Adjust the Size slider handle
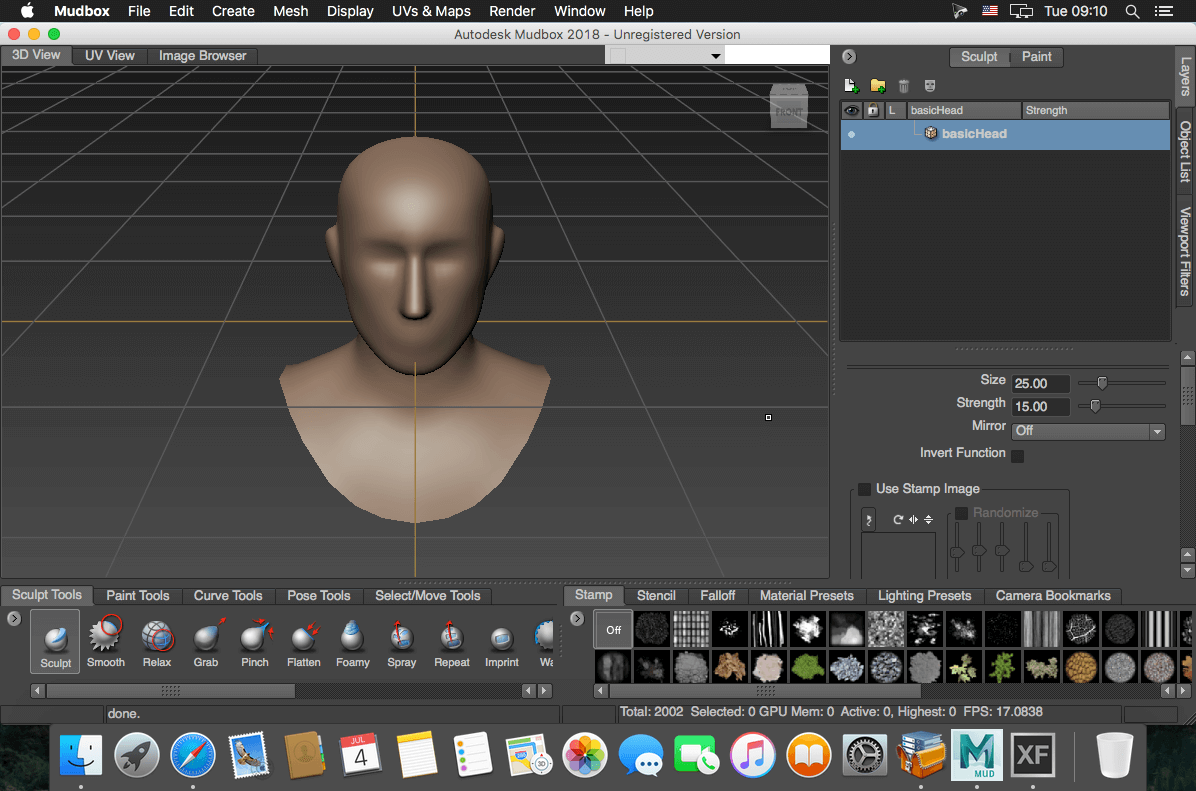 pos(1102,383)
